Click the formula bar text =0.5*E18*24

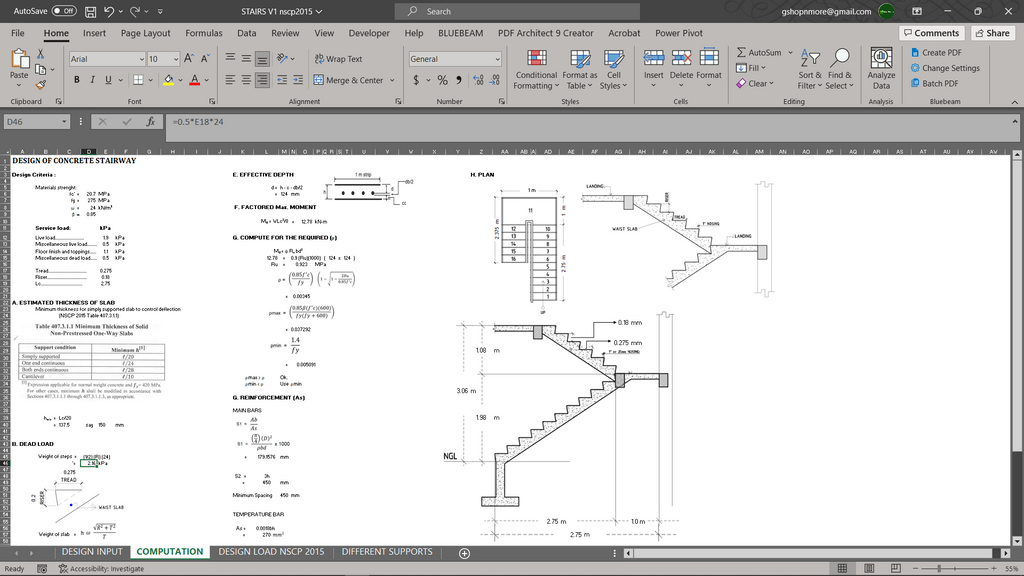(x=198, y=122)
